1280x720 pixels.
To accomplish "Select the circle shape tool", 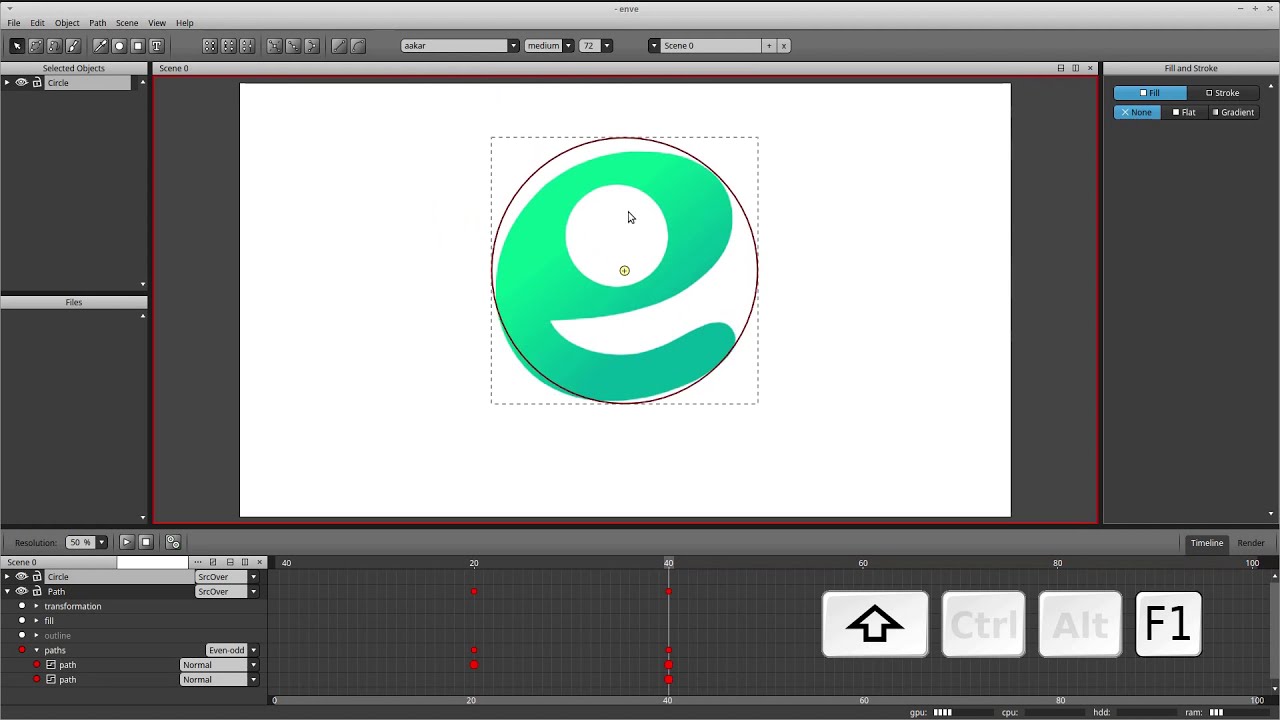I will point(119,46).
